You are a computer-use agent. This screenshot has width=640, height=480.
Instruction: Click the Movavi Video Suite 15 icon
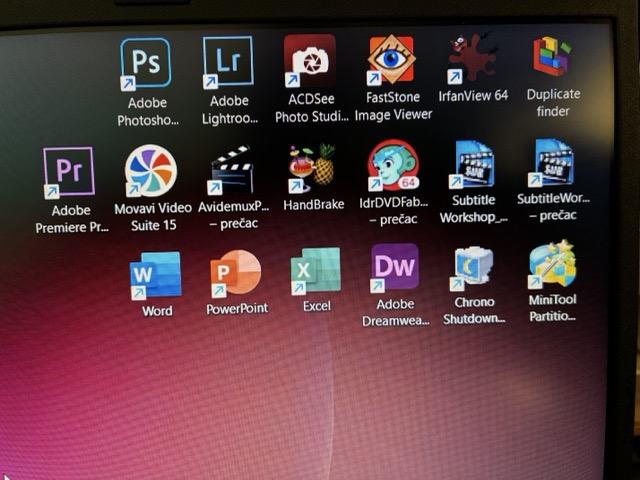click(x=151, y=171)
